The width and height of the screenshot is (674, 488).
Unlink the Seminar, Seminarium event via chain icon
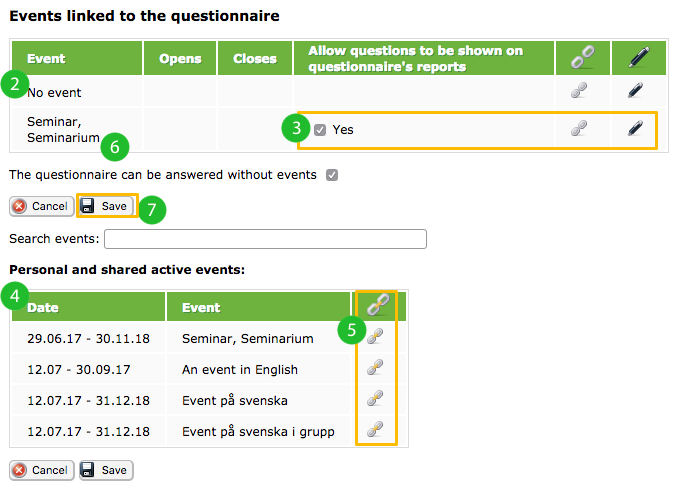(x=579, y=129)
